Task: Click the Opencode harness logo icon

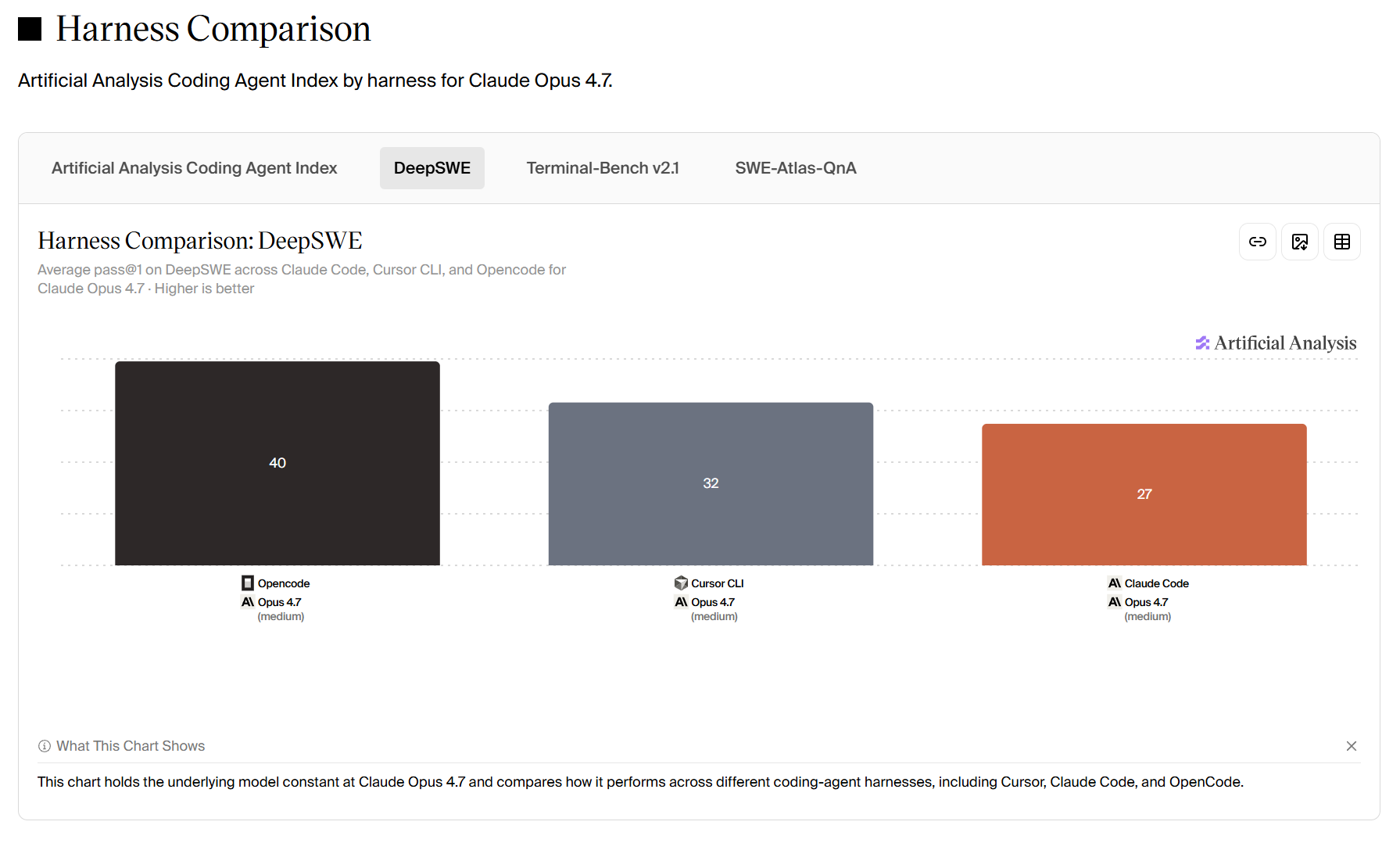Action: (x=248, y=583)
